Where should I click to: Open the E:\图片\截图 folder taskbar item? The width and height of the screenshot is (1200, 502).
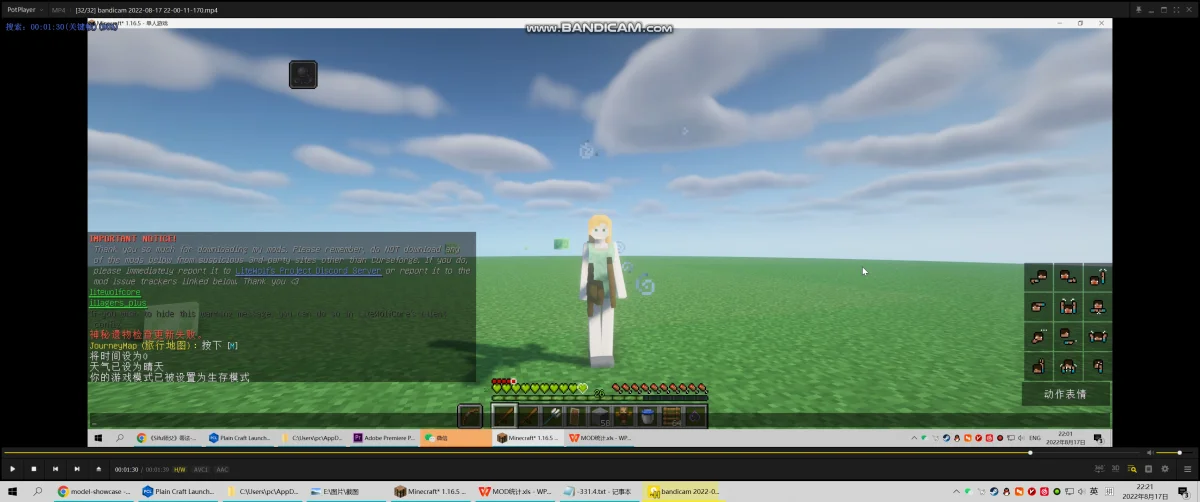(x=347, y=491)
